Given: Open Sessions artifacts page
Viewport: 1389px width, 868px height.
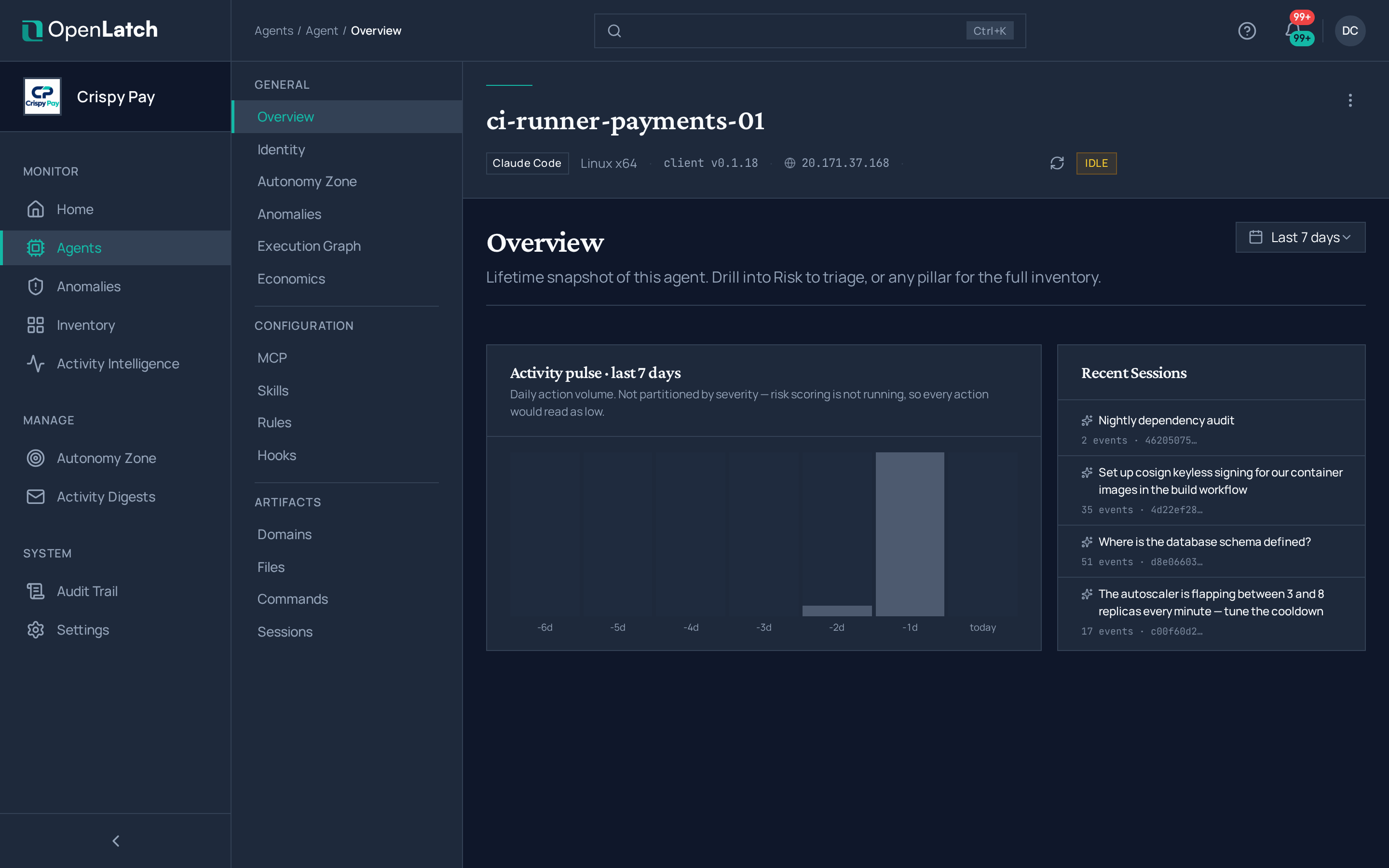Looking at the screenshot, I should tap(347, 632).
